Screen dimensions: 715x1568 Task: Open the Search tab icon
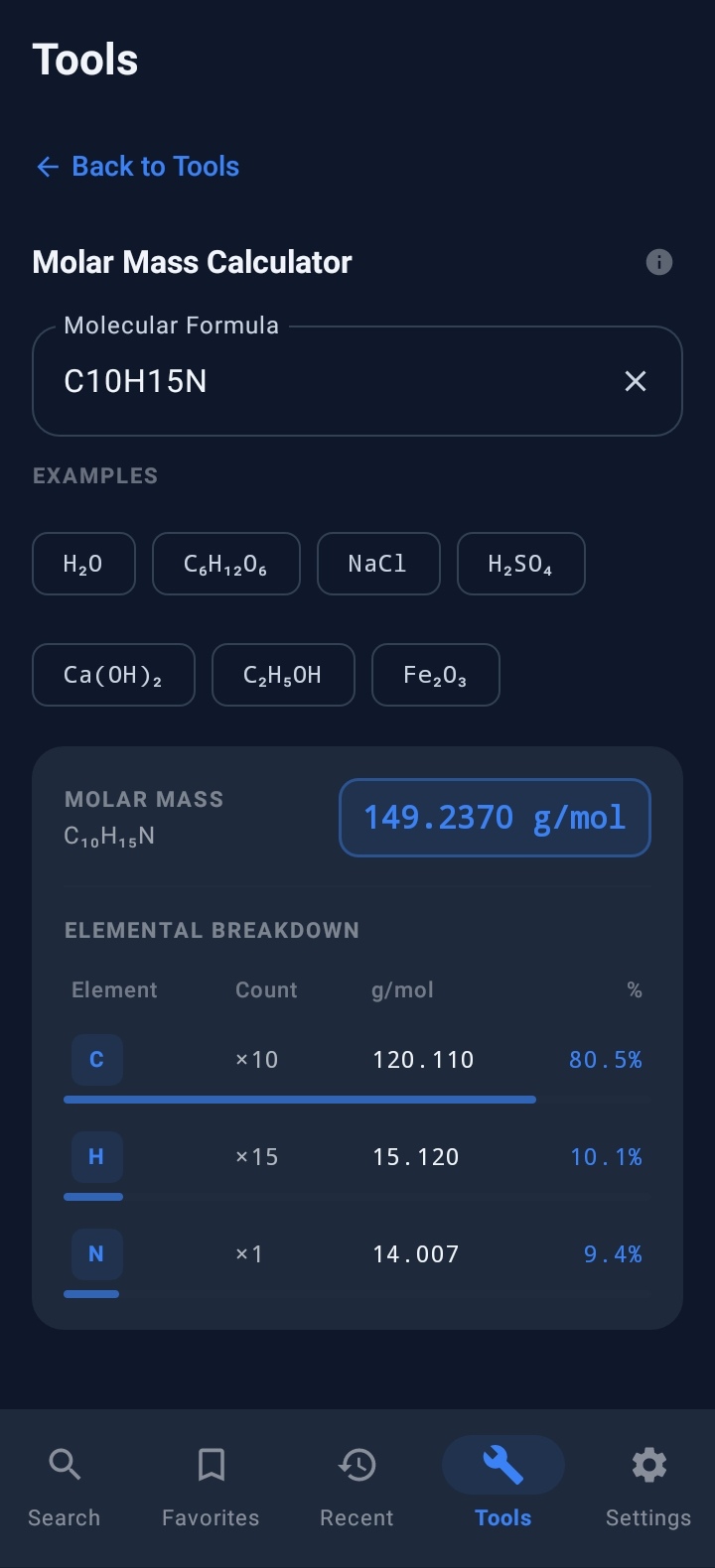click(64, 1465)
